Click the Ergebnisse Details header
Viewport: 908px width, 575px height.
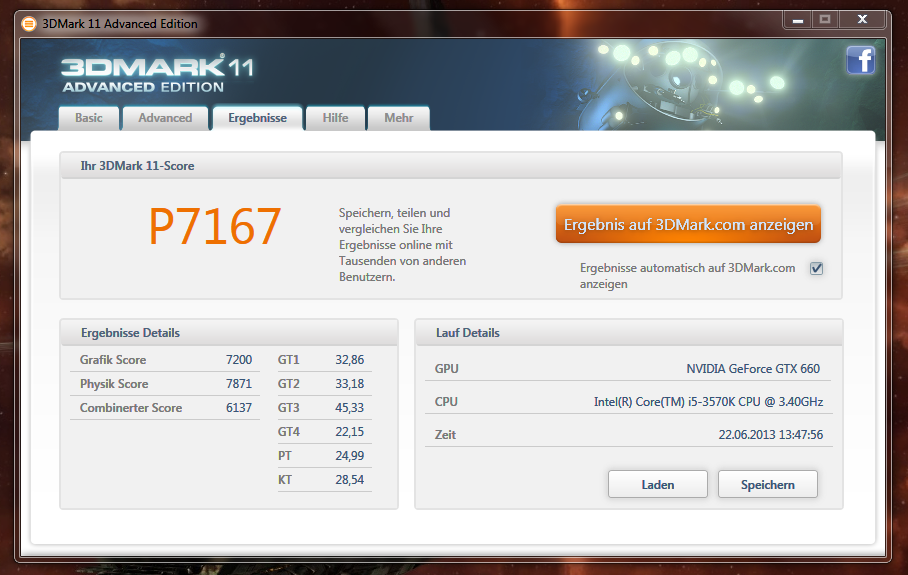130,333
